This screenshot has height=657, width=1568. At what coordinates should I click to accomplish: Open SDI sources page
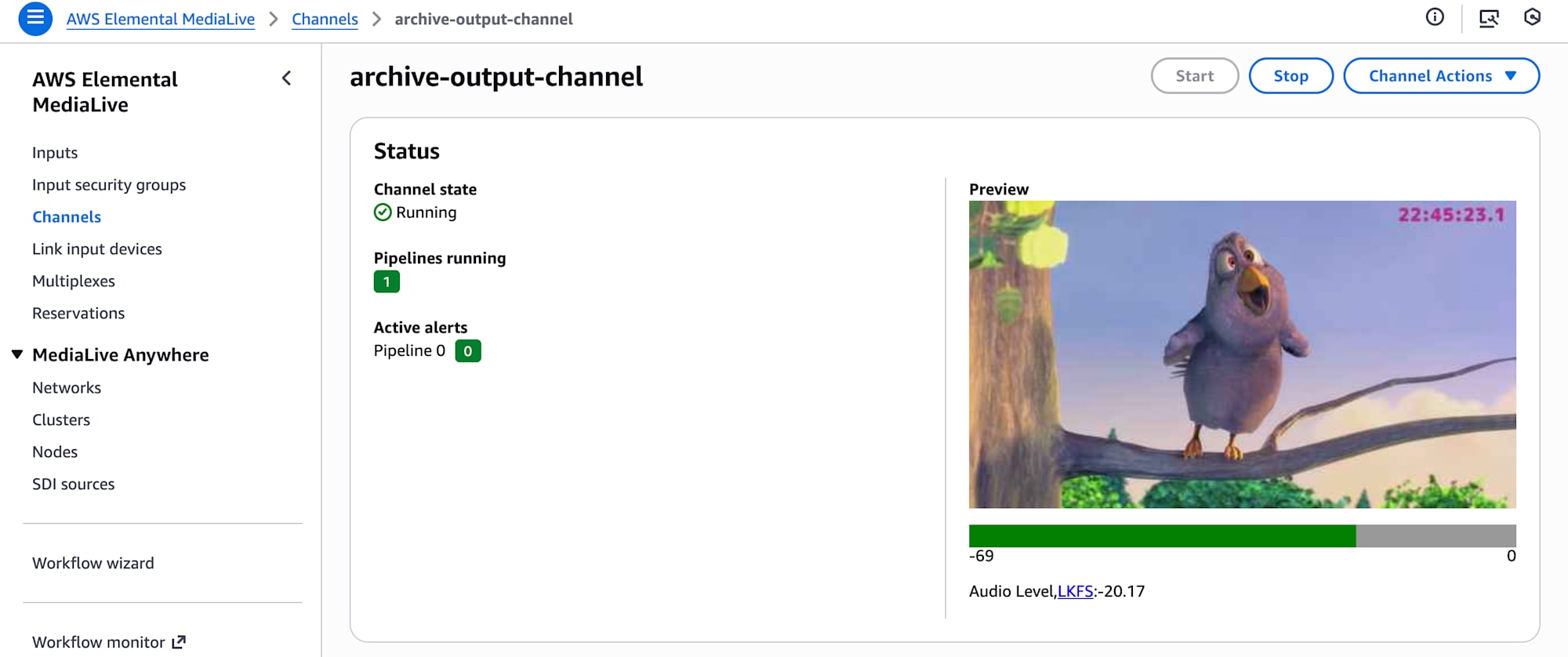pyautogui.click(x=74, y=485)
